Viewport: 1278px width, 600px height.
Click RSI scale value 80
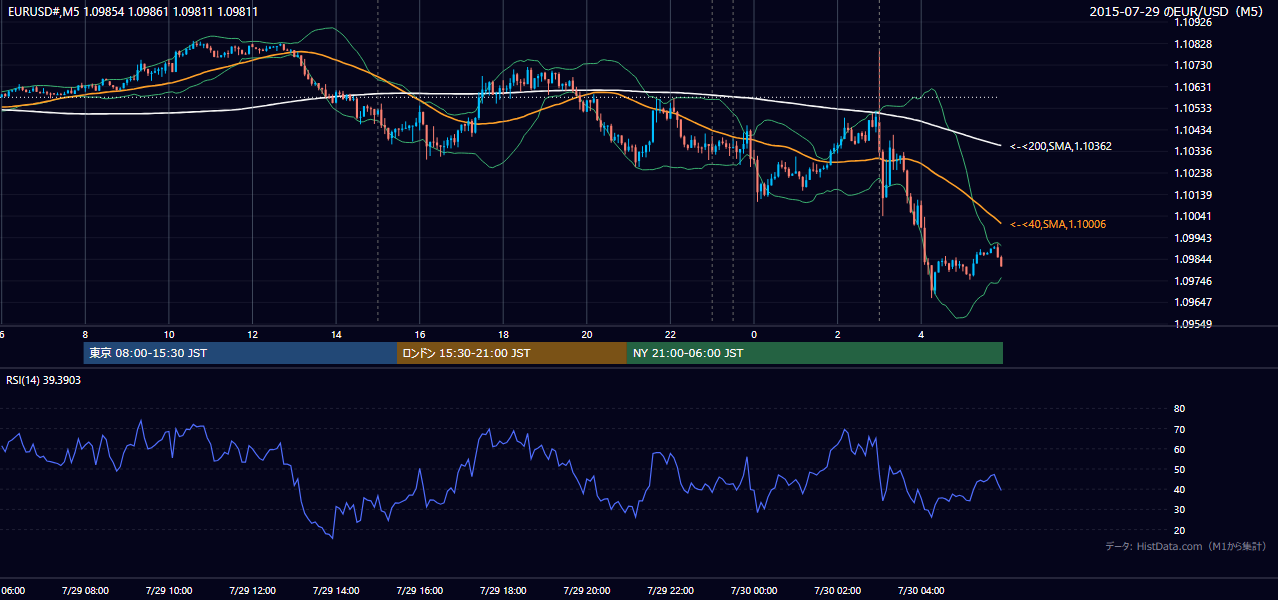pyautogui.click(x=1180, y=409)
